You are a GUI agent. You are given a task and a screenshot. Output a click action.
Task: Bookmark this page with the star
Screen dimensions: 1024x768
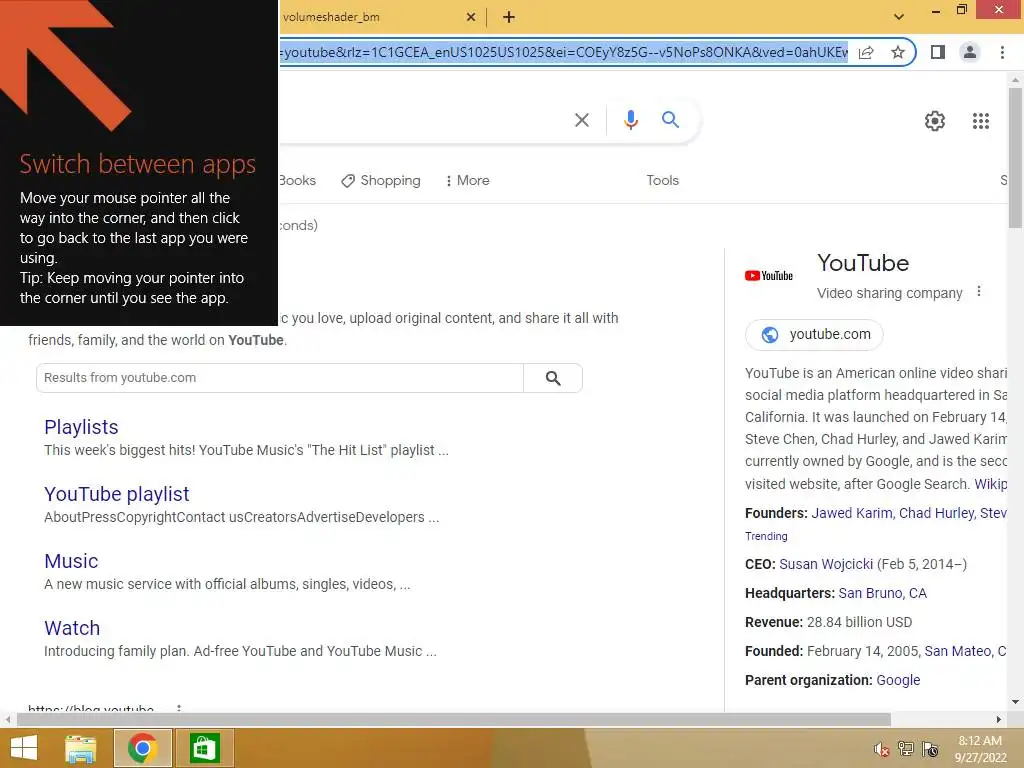pos(898,52)
